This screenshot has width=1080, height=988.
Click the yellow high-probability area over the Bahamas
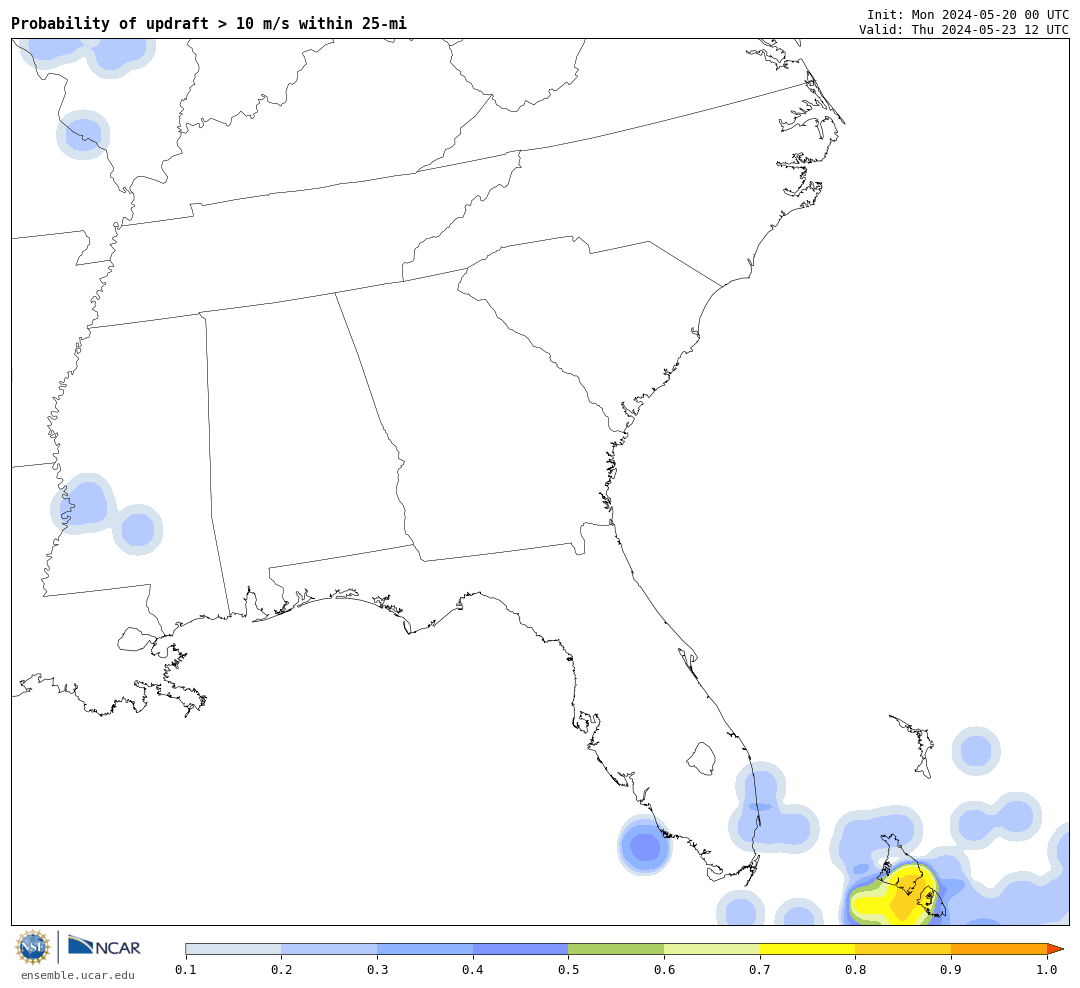[x=895, y=898]
